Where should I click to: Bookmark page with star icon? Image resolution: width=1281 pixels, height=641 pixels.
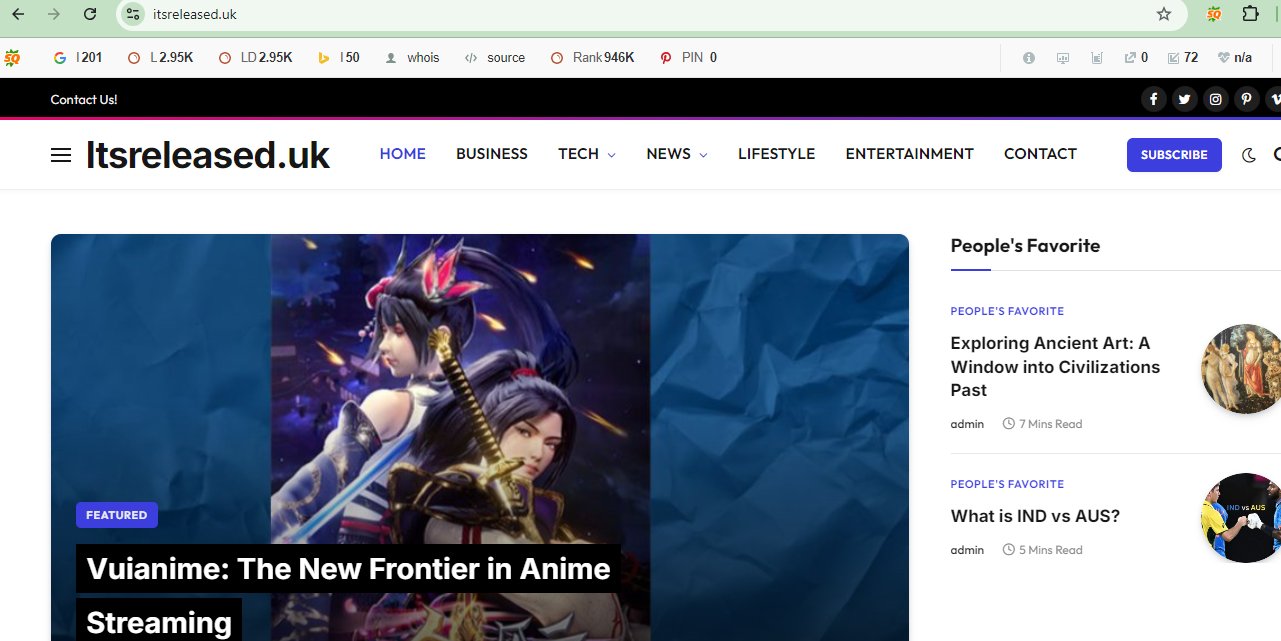coord(1163,14)
